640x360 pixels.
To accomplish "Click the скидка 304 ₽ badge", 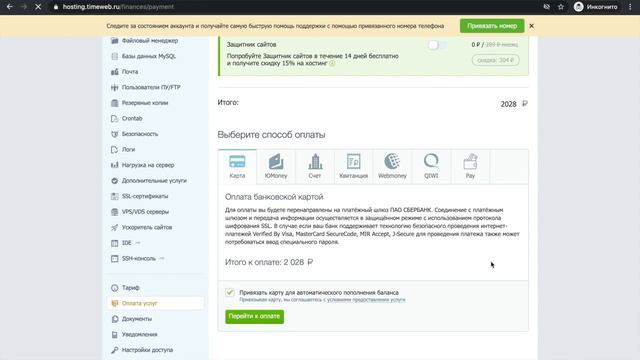I will [x=496, y=60].
